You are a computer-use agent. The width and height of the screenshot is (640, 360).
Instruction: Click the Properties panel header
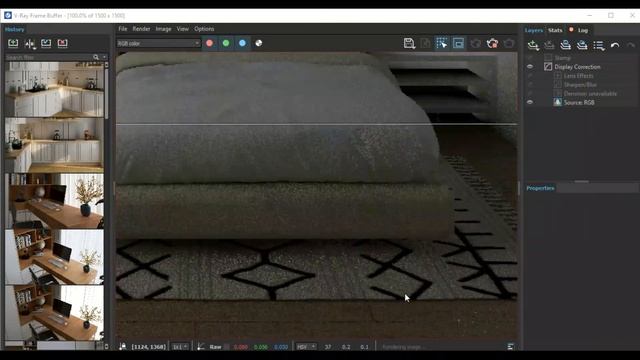pyautogui.click(x=540, y=188)
